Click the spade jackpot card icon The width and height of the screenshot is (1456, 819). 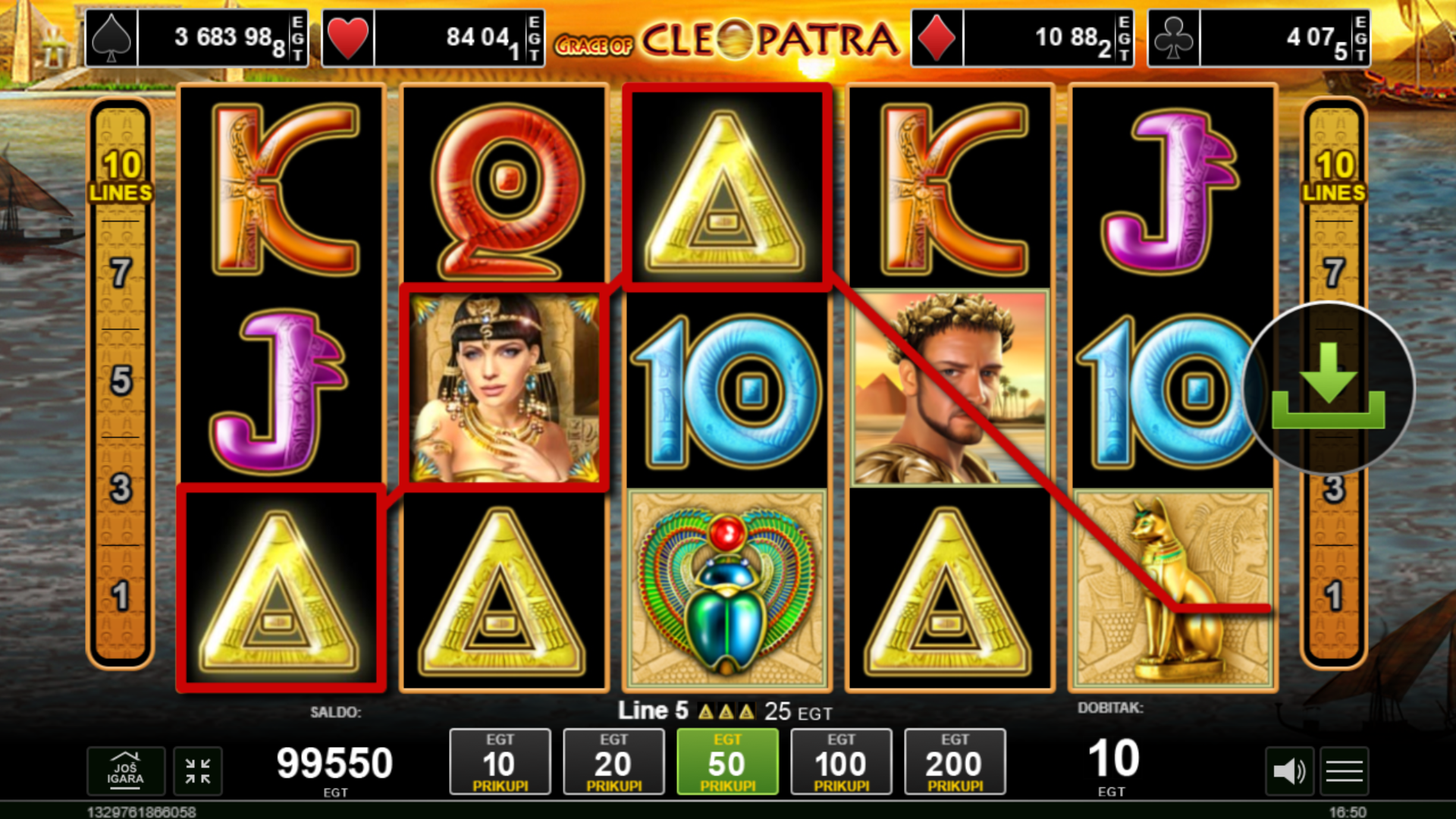pyautogui.click(x=111, y=38)
